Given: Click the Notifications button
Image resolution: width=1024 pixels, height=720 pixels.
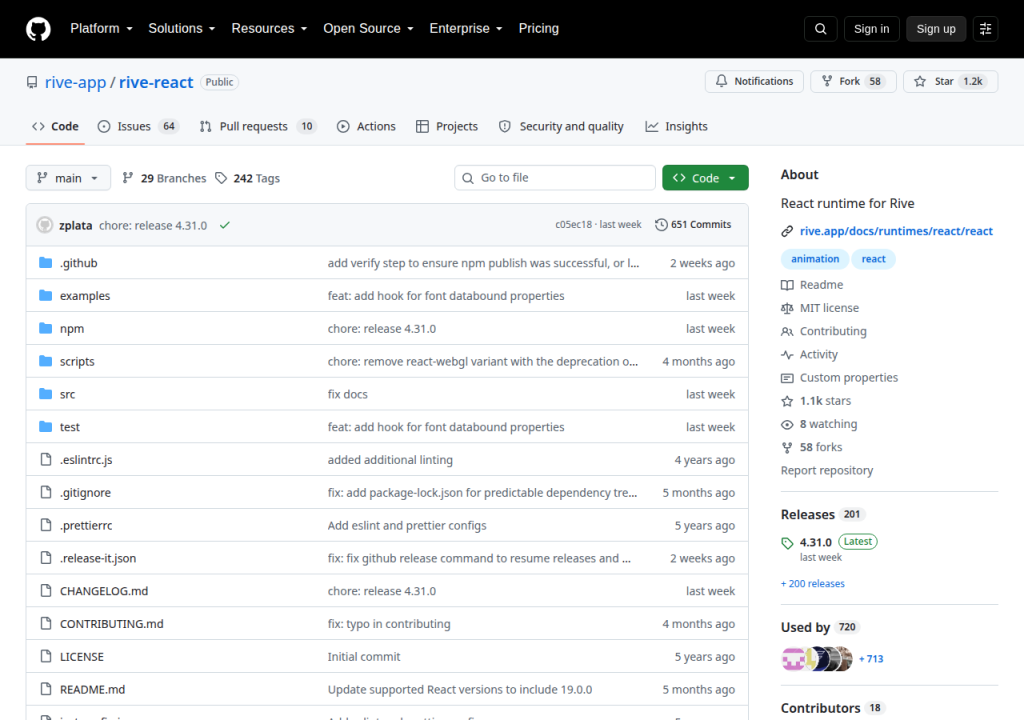Looking at the screenshot, I should pyautogui.click(x=754, y=81).
